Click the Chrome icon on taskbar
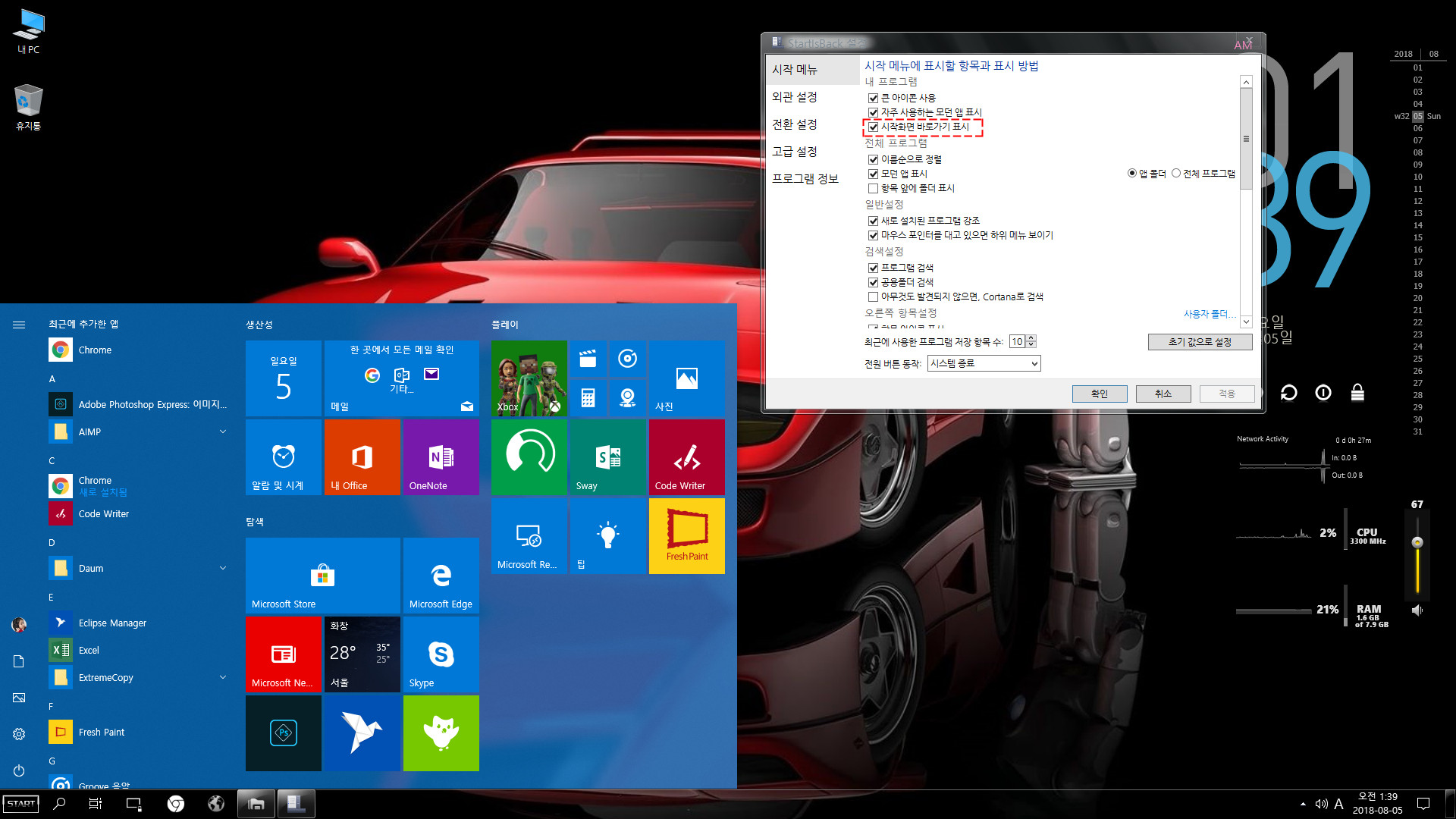This screenshot has width=1456, height=819. click(x=176, y=804)
